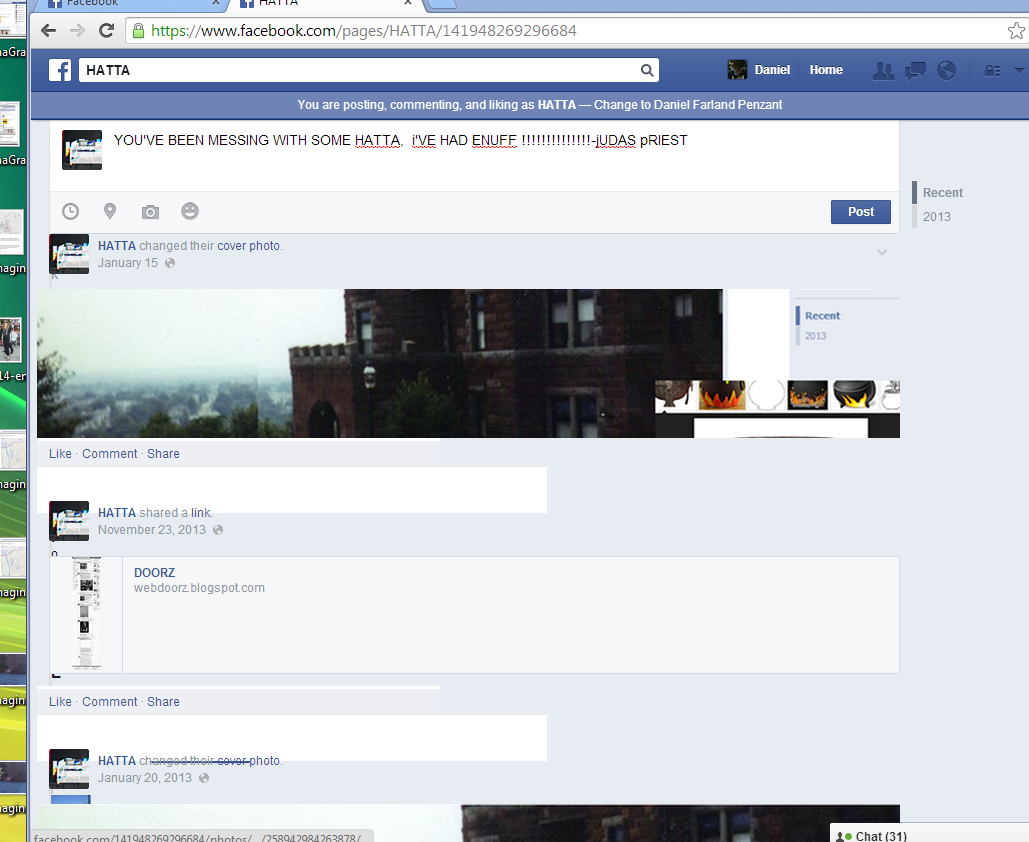Open the HATTA name link on the cover photo post
The width and height of the screenshot is (1029, 842).
[x=117, y=246]
